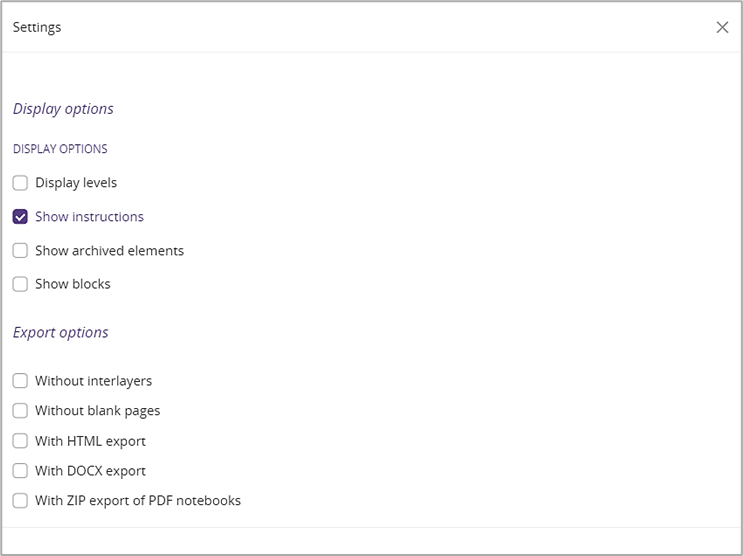Select the "With ZIP export of PDF notebooks" label

point(138,501)
